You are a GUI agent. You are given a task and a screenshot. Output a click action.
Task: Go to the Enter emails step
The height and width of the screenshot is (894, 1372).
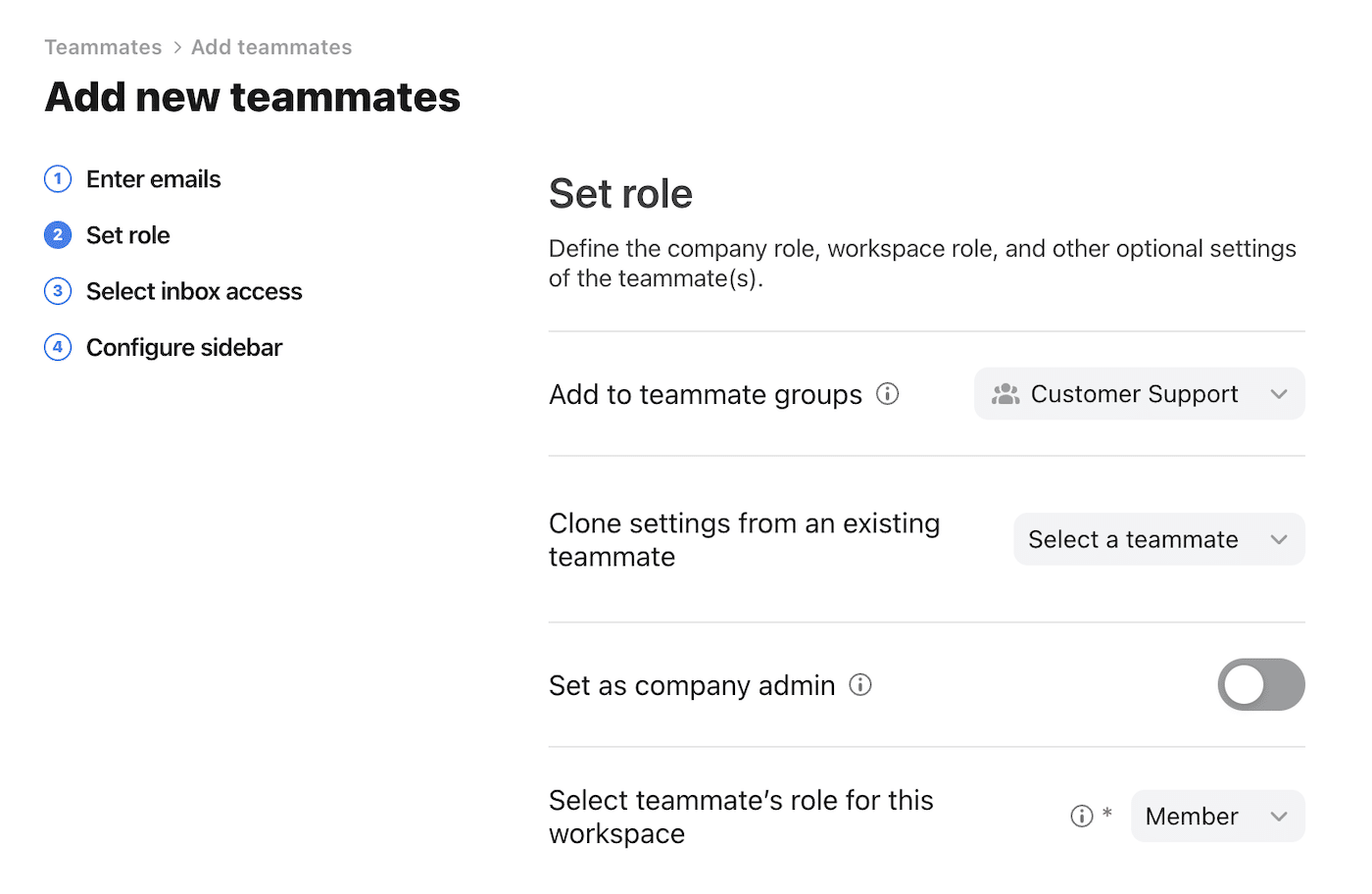(x=153, y=178)
